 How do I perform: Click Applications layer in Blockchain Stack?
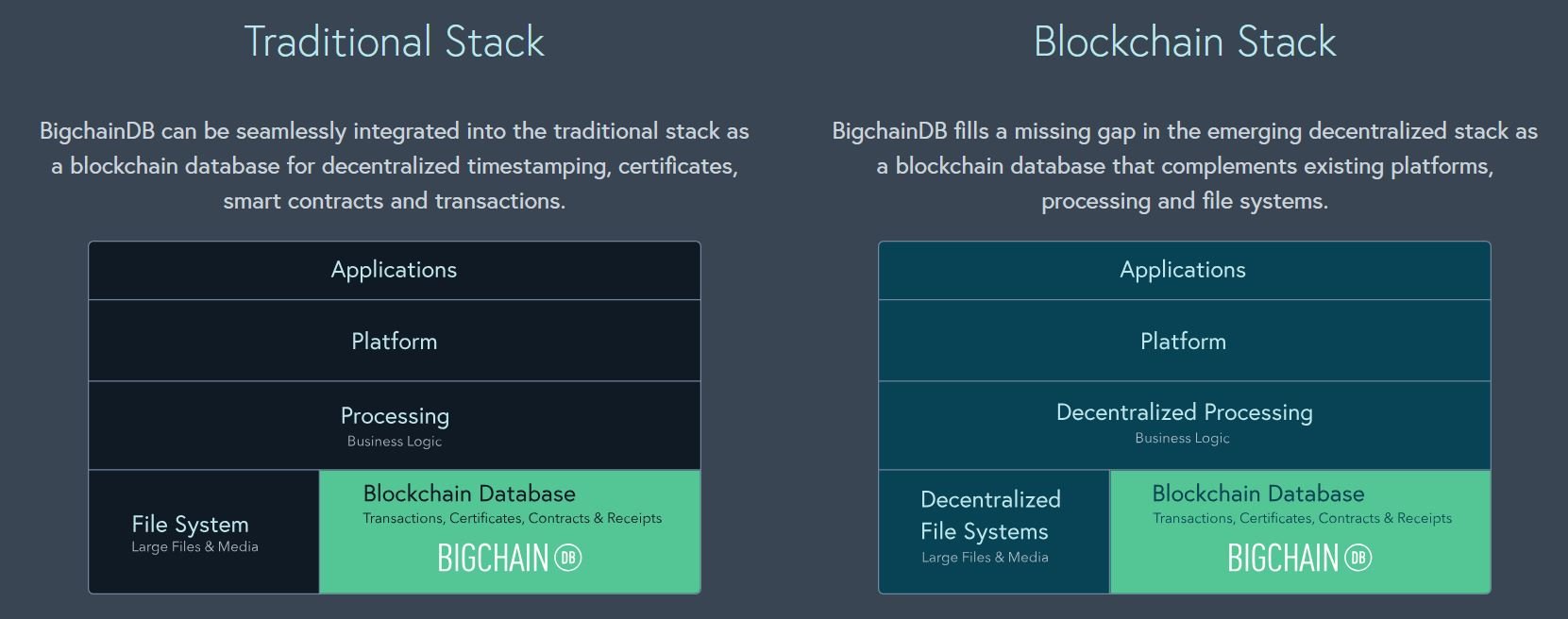[x=1185, y=271]
